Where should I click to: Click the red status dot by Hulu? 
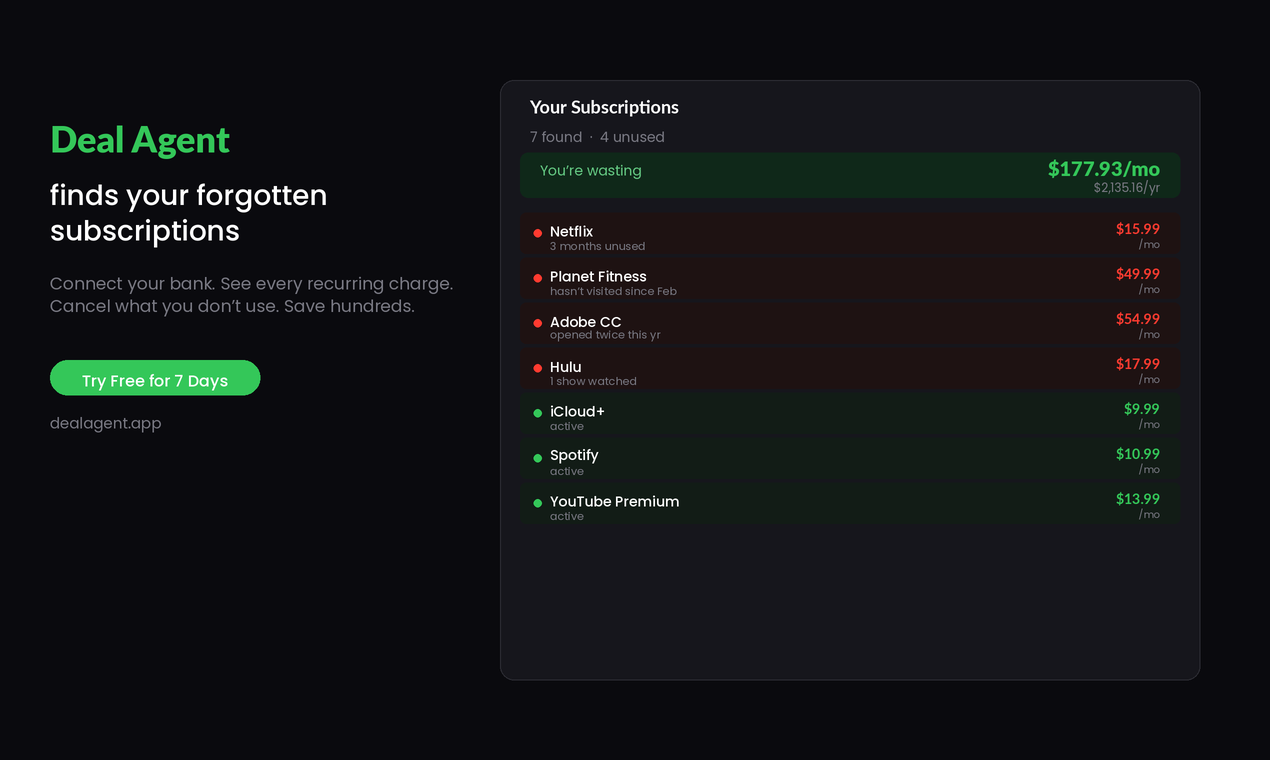(538, 368)
